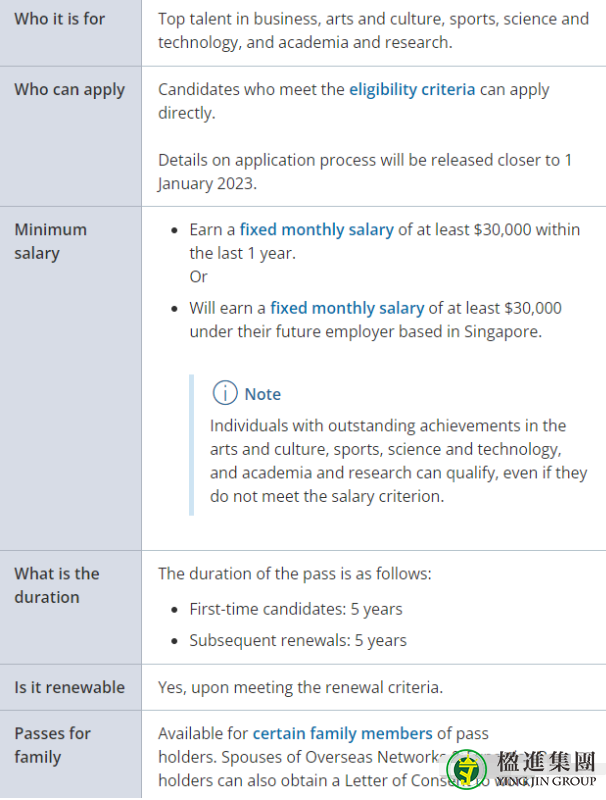
Task: Click the Chinese characters in the watermark
Action: click(546, 762)
